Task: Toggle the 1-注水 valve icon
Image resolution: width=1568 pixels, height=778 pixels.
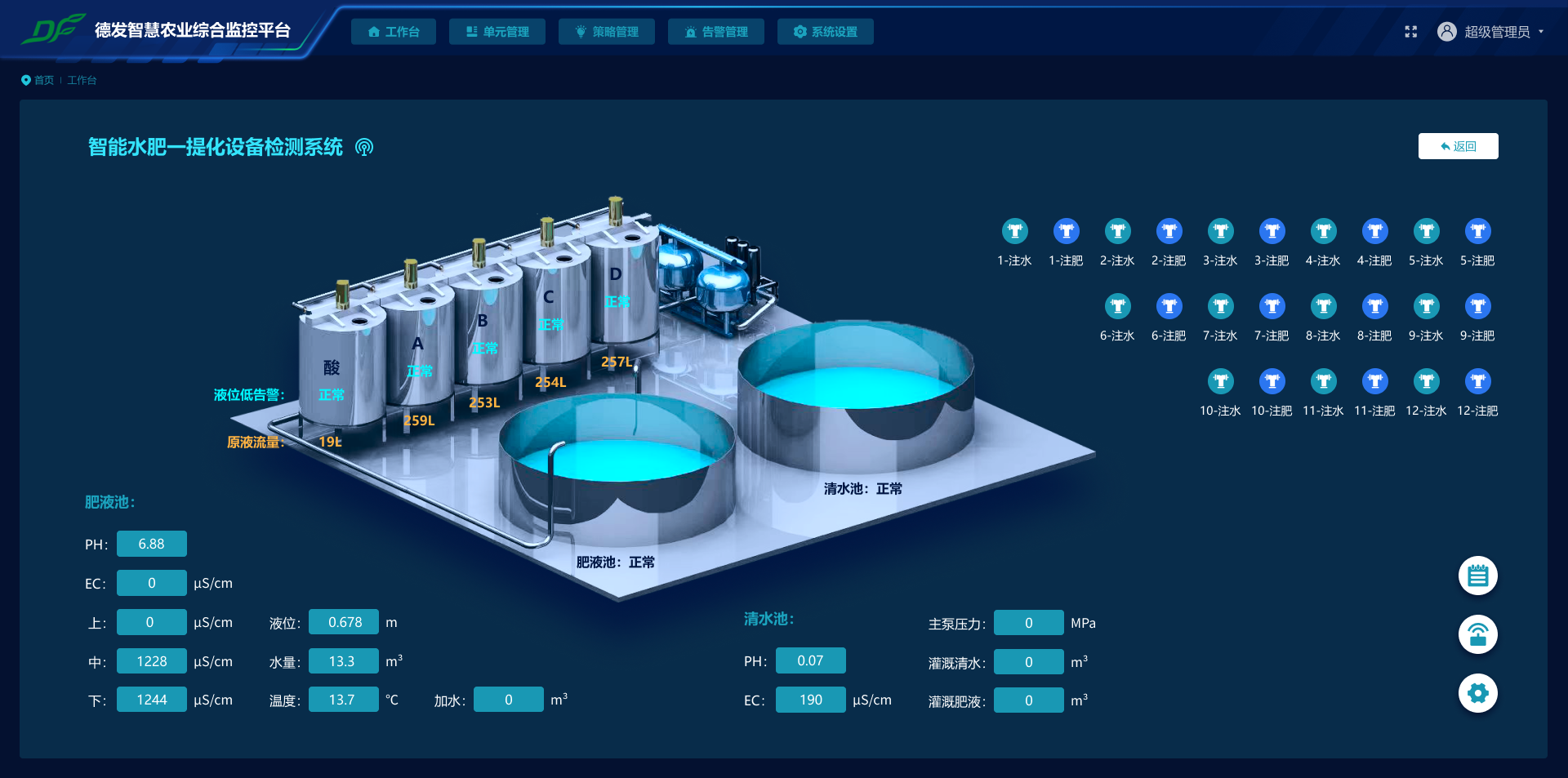Action: coord(1014,232)
